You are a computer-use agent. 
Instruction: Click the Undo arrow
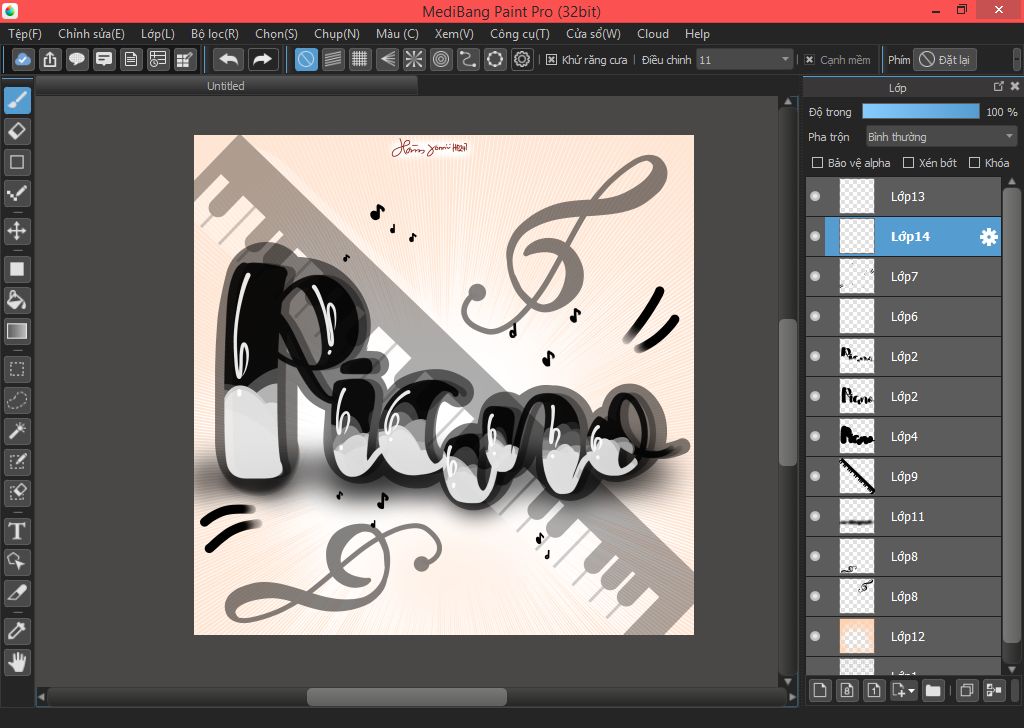(x=229, y=59)
